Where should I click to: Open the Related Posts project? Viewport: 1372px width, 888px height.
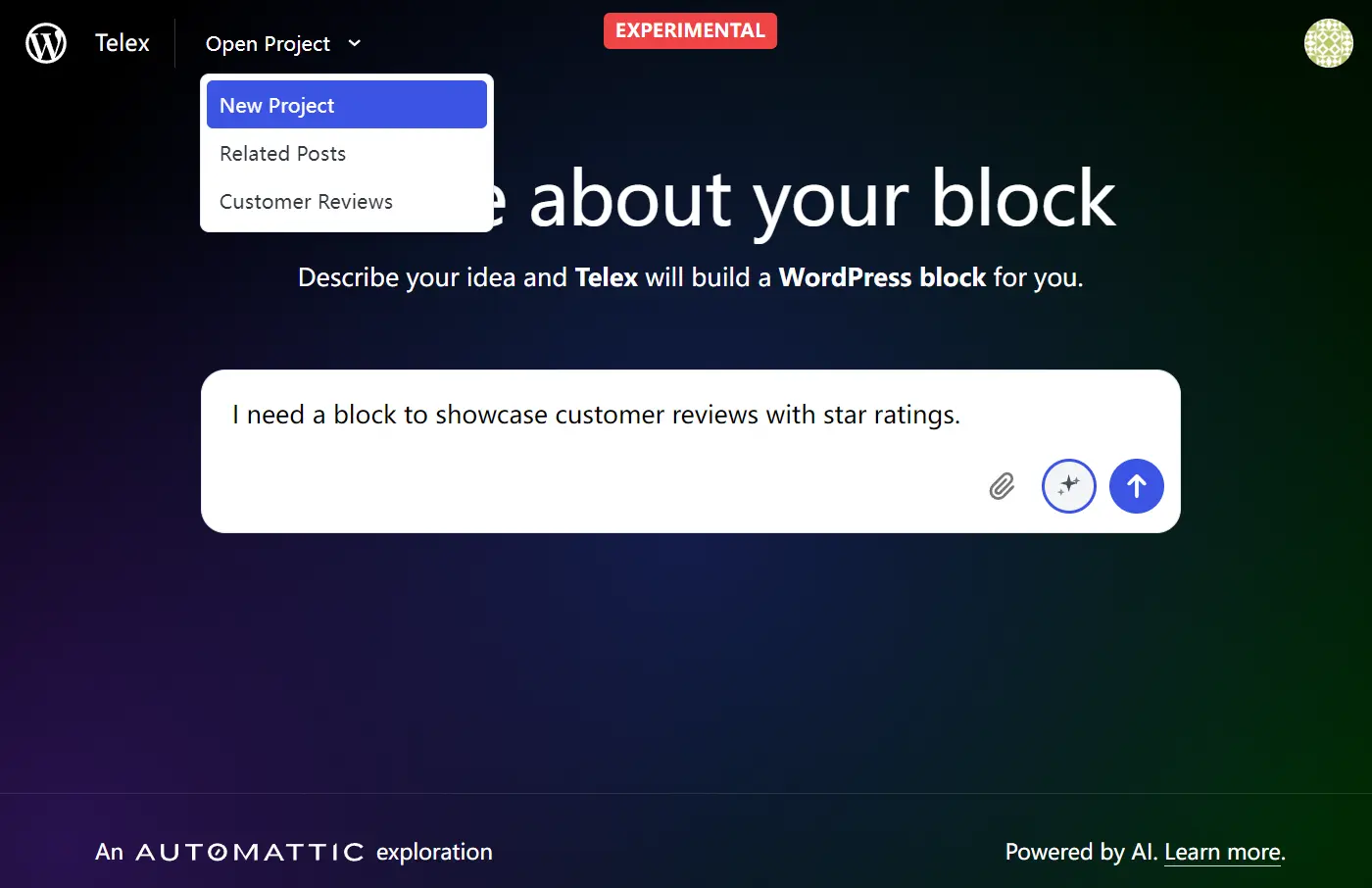pos(283,153)
